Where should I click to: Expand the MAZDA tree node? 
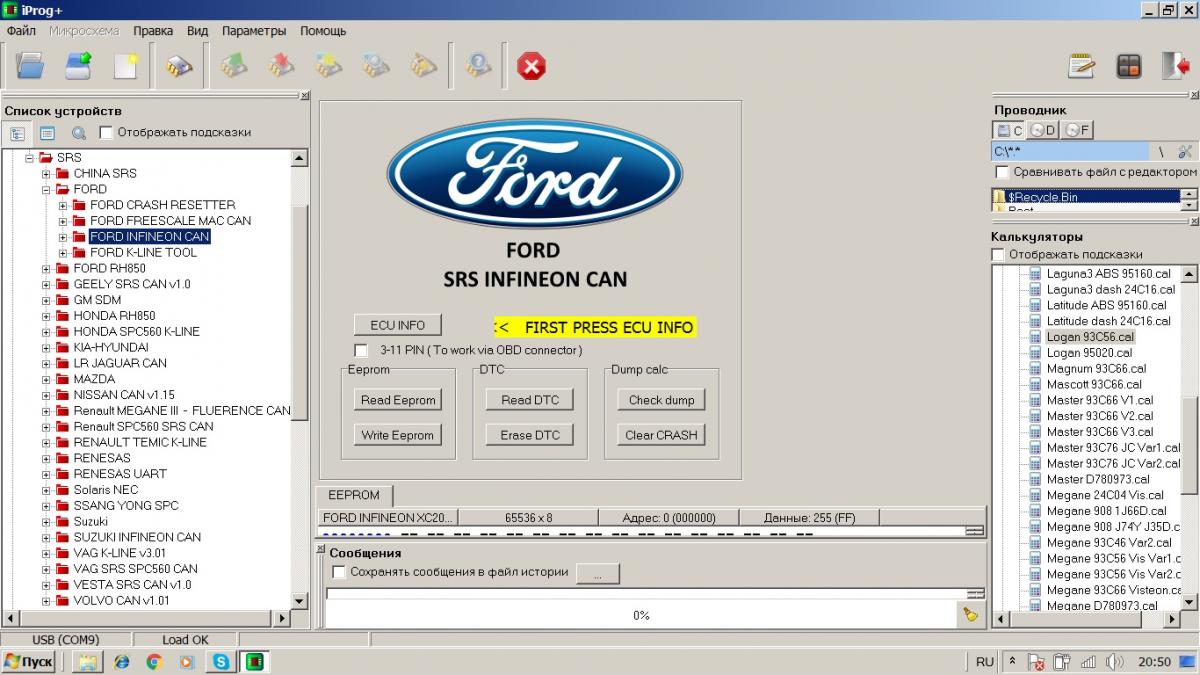[x=47, y=379]
